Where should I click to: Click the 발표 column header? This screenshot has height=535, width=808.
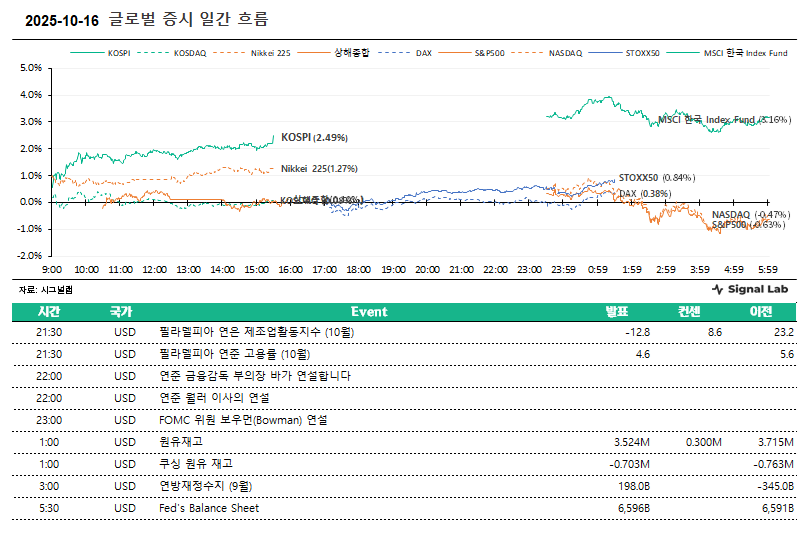coord(617,311)
